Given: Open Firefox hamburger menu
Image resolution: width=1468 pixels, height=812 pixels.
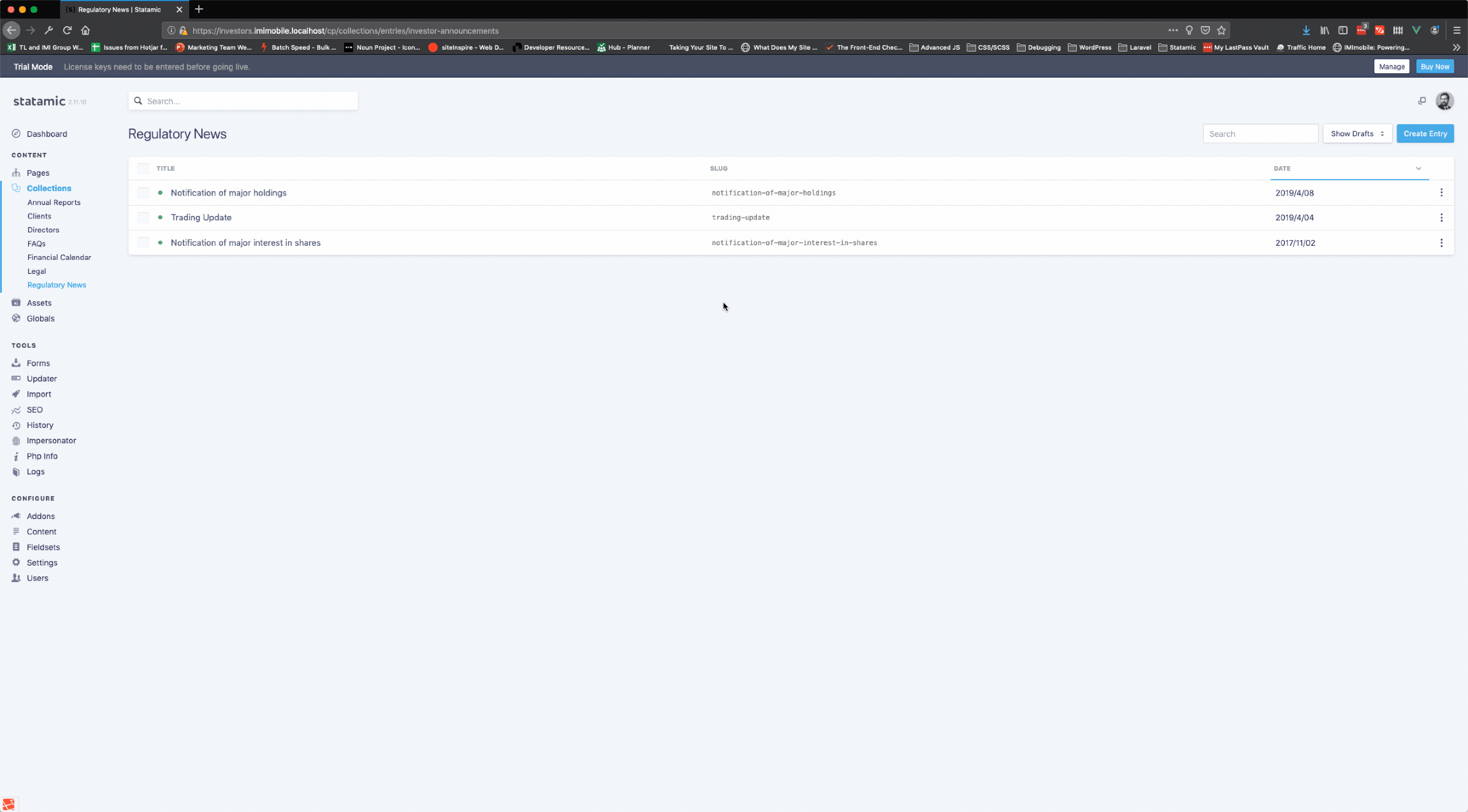Looking at the screenshot, I should [1457, 30].
